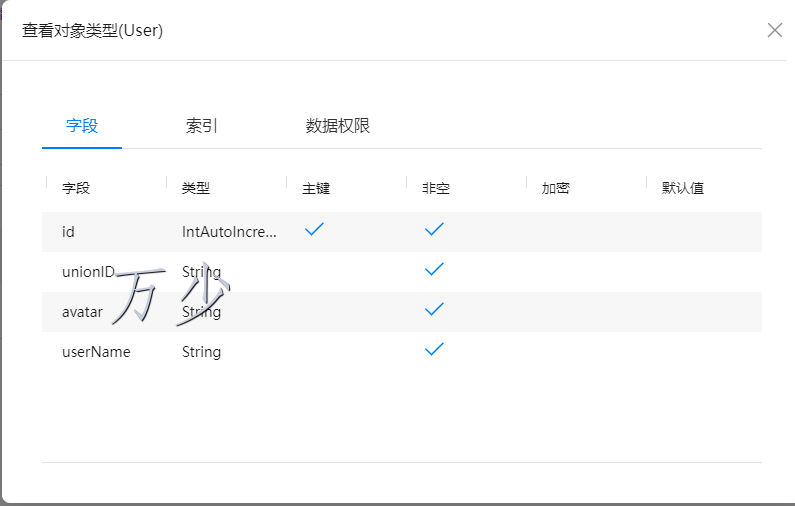Select the id field row
Image resolution: width=795 pixels, height=506 pixels.
(x=402, y=232)
